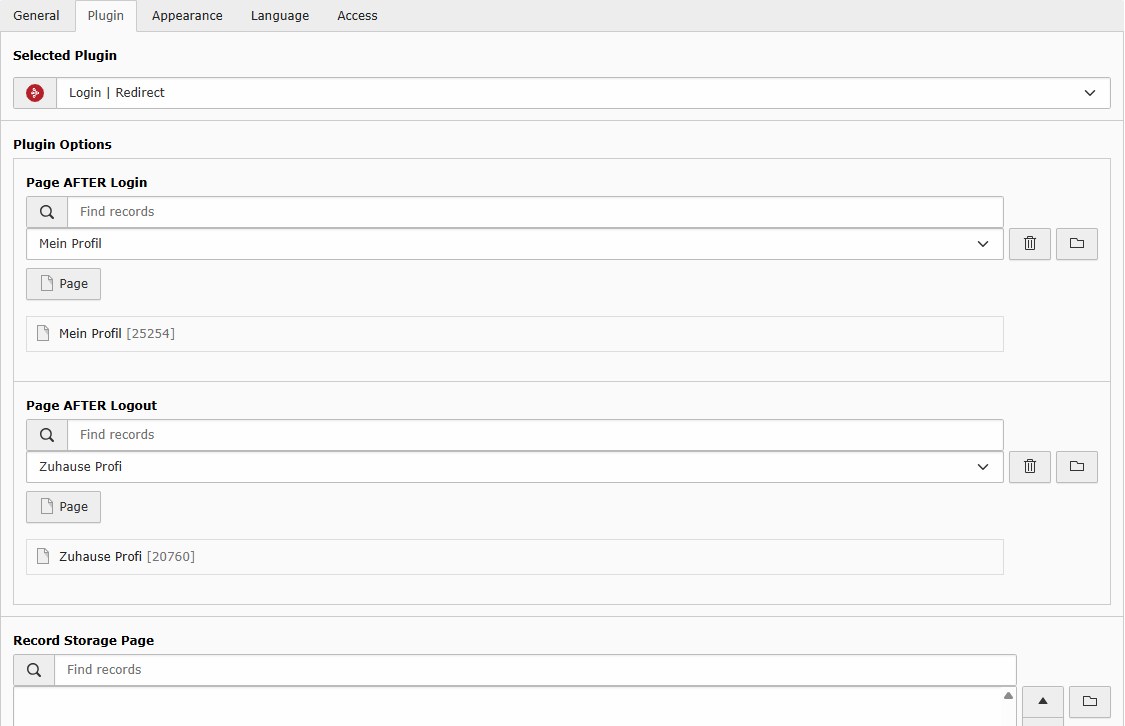
Task: Open folder browser for Page AFTER Logout
Action: (1076, 467)
